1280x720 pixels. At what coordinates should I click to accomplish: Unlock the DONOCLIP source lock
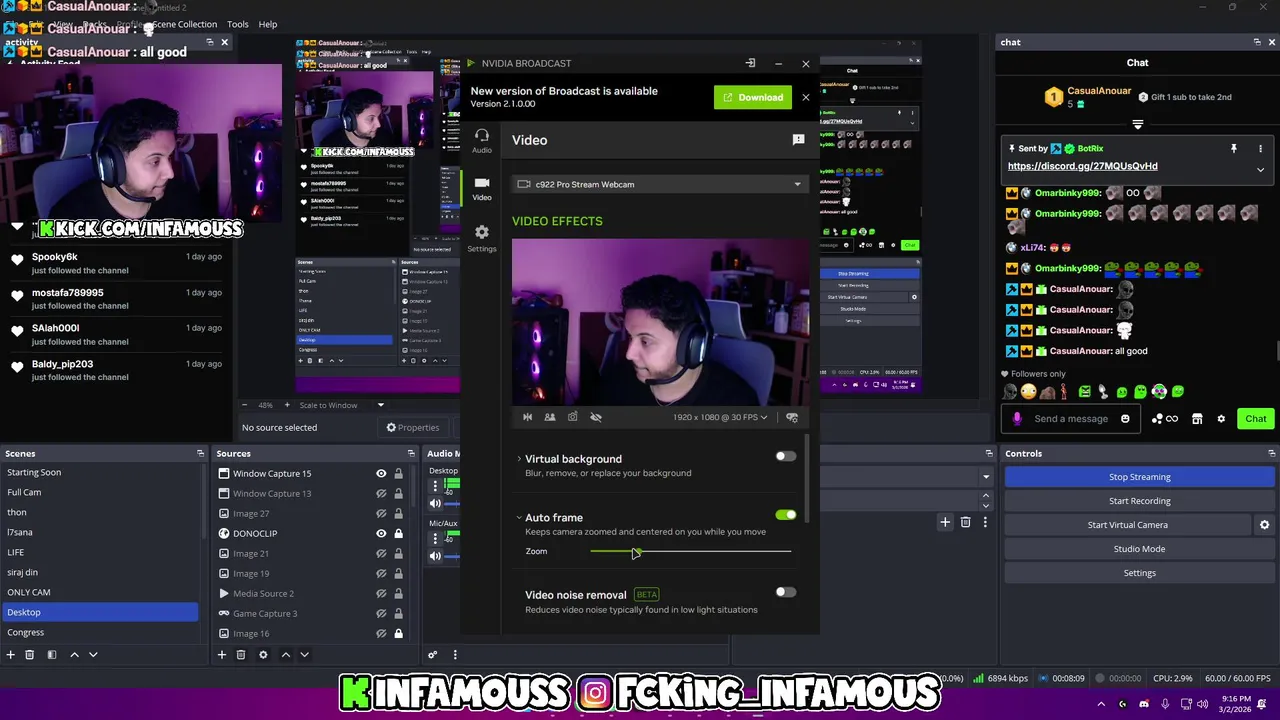[398, 534]
